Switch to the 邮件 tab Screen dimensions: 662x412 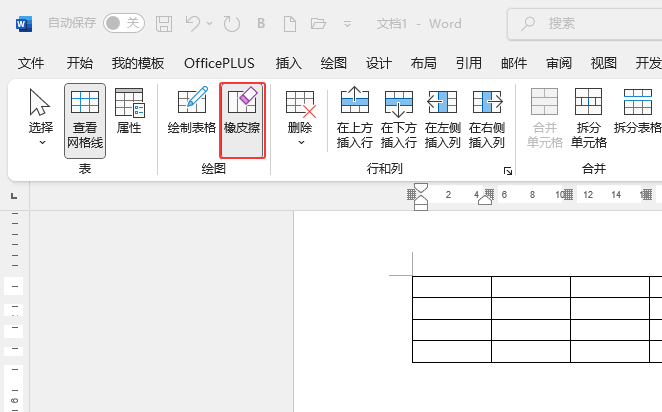(514, 63)
